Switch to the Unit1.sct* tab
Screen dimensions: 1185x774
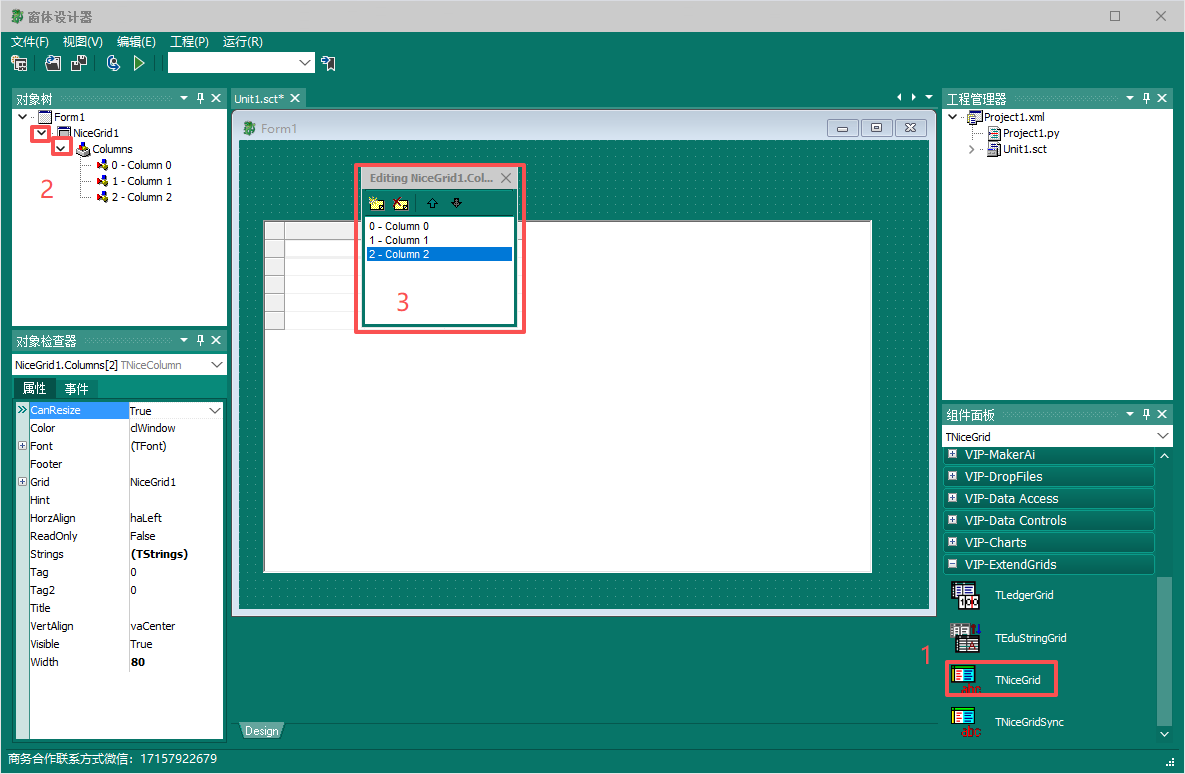[x=258, y=99]
